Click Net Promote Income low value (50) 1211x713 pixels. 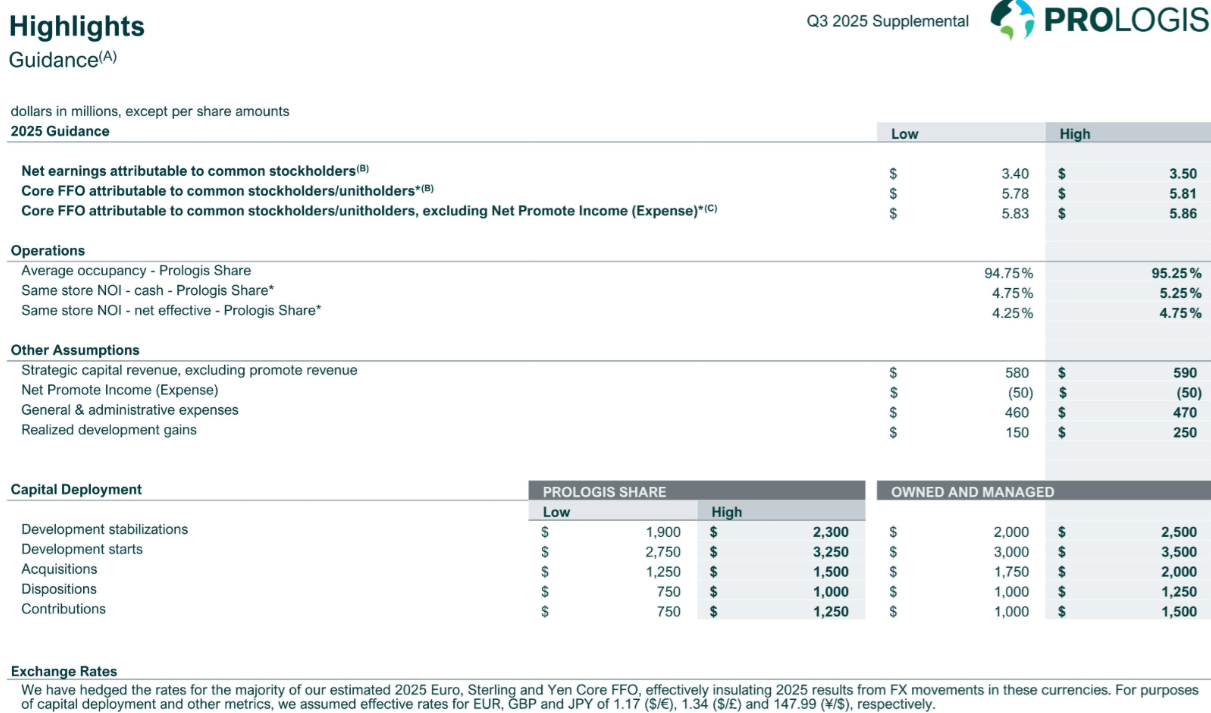coord(1020,393)
